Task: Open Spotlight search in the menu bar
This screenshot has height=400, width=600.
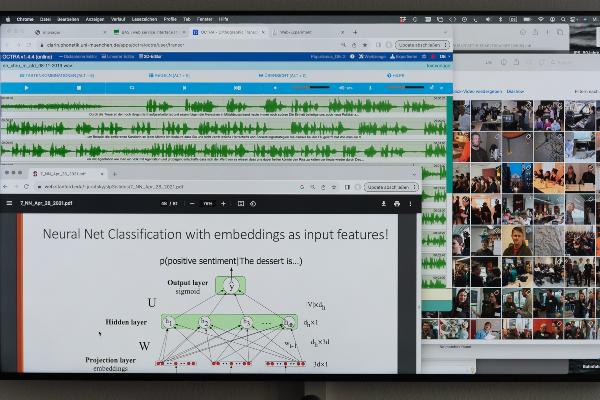Action: tap(563, 19)
